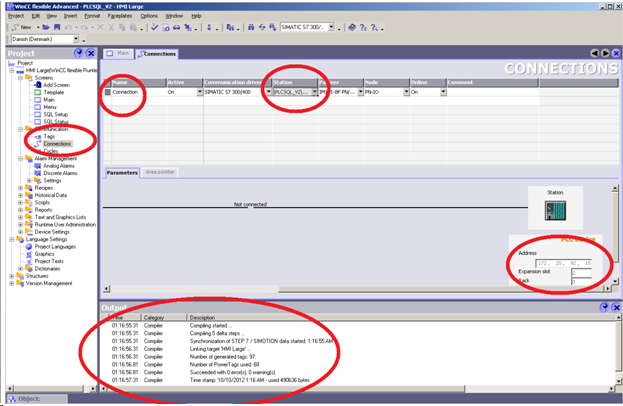623x406 pixels.
Task: Expand the Structures node
Action: 12,276
